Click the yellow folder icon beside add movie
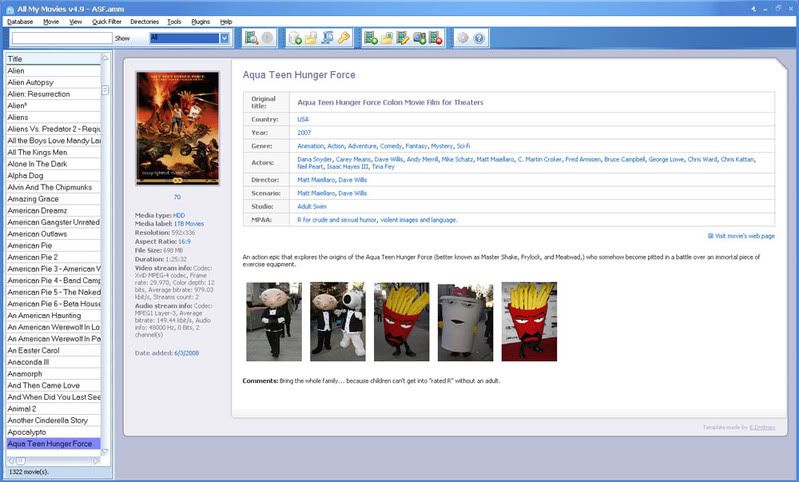 pos(387,38)
